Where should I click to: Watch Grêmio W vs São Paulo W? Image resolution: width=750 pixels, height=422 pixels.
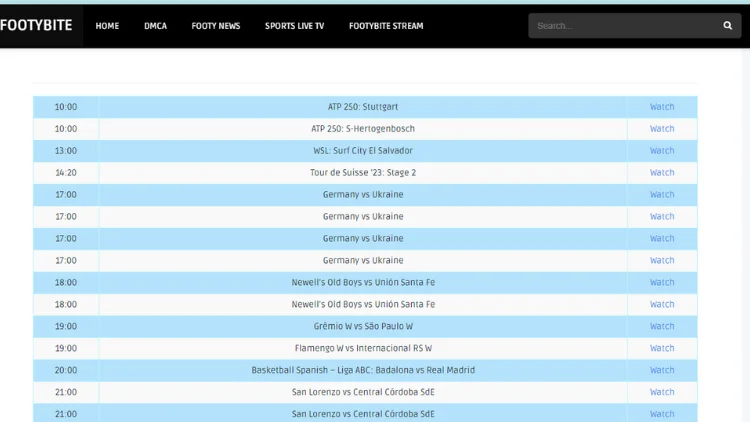tap(662, 327)
